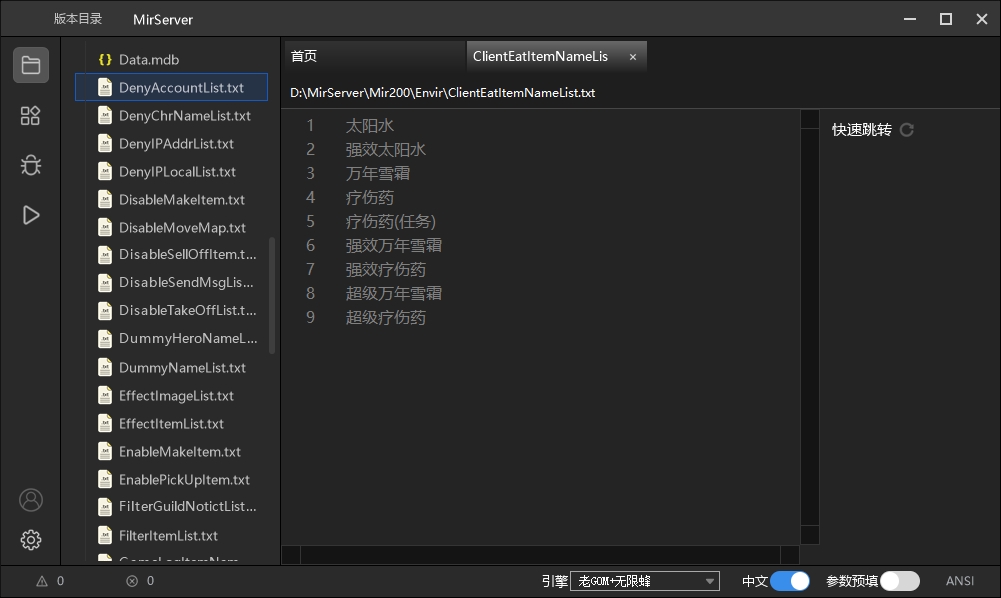Open the user account icon

31,500
